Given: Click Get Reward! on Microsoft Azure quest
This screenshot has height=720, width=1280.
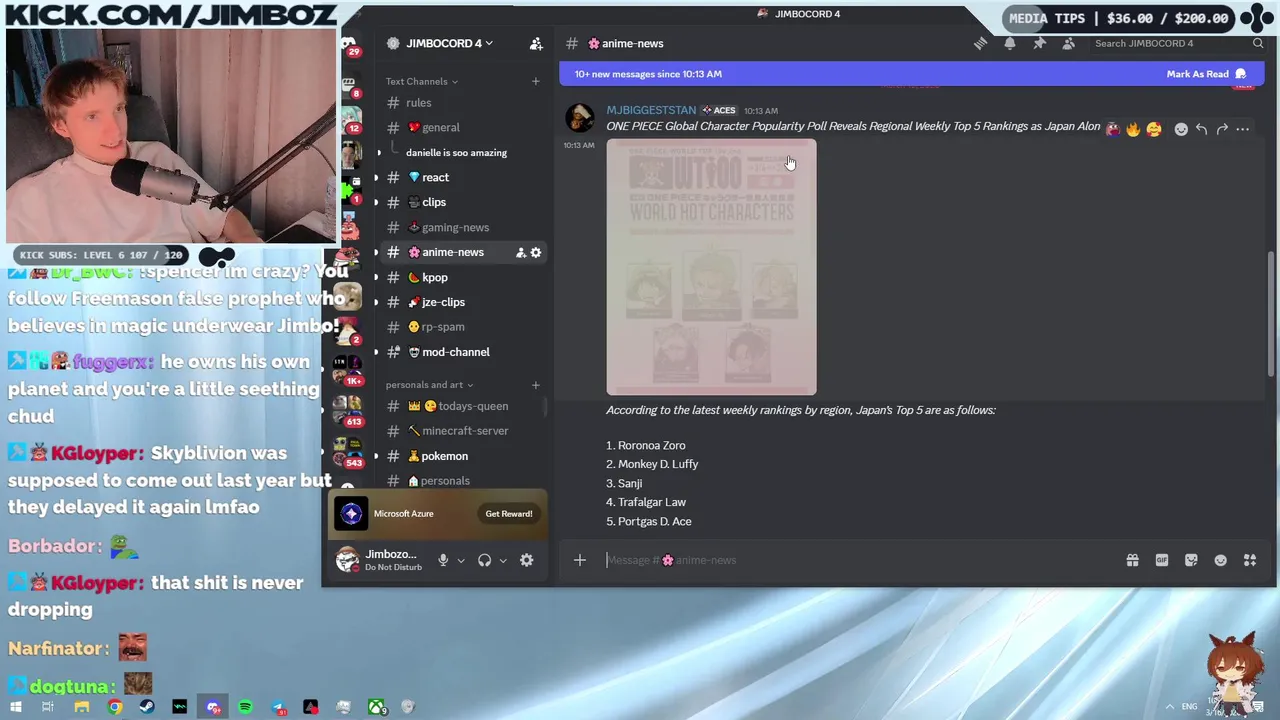Looking at the screenshot, I should [509, 514].
